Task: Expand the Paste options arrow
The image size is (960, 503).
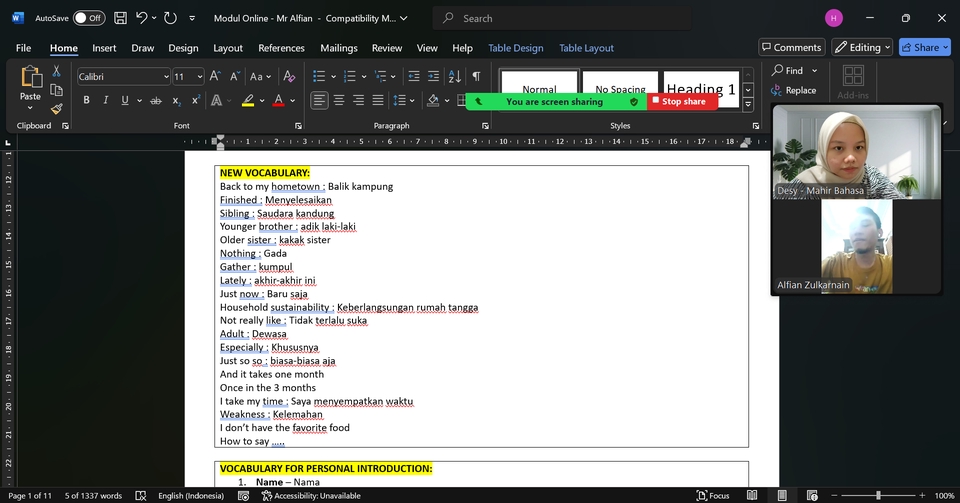Action: (x=30, y=108)
